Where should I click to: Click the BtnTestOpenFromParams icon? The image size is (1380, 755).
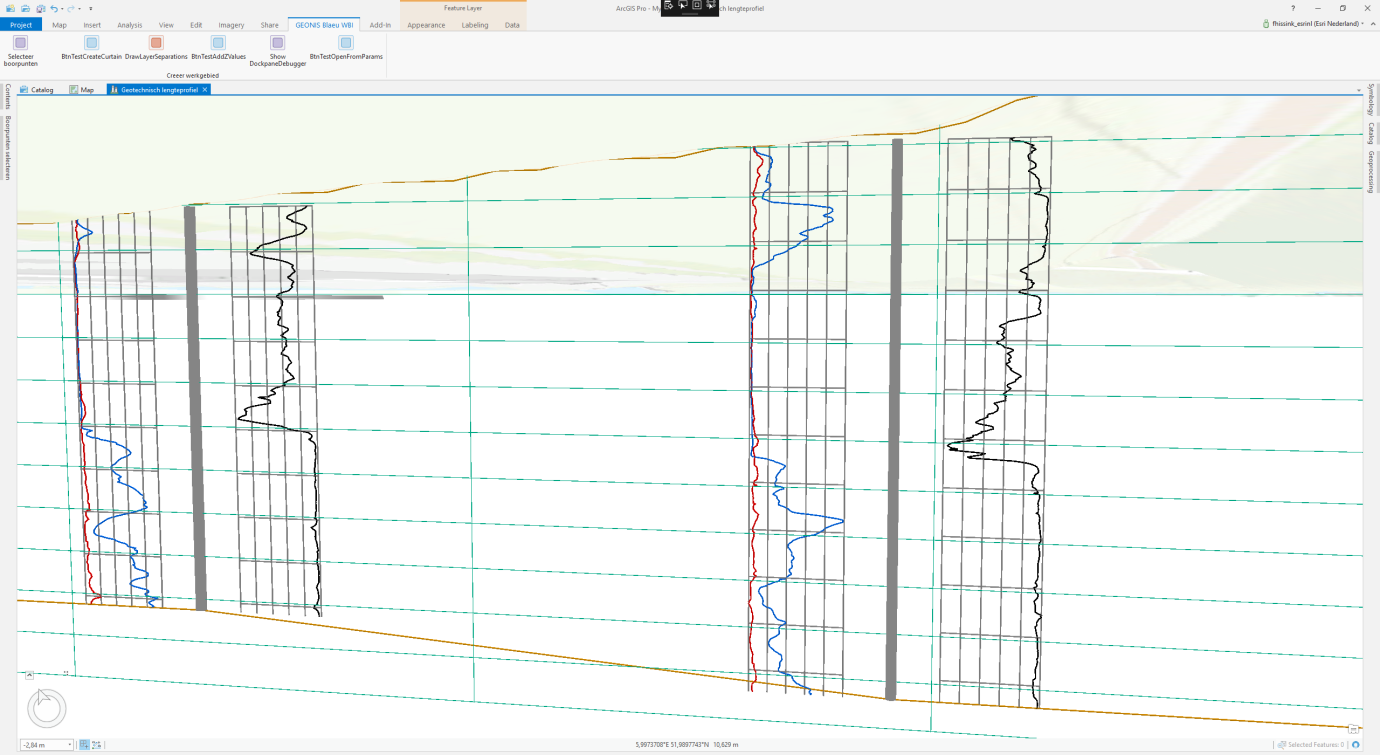click(x=346, y=42)
